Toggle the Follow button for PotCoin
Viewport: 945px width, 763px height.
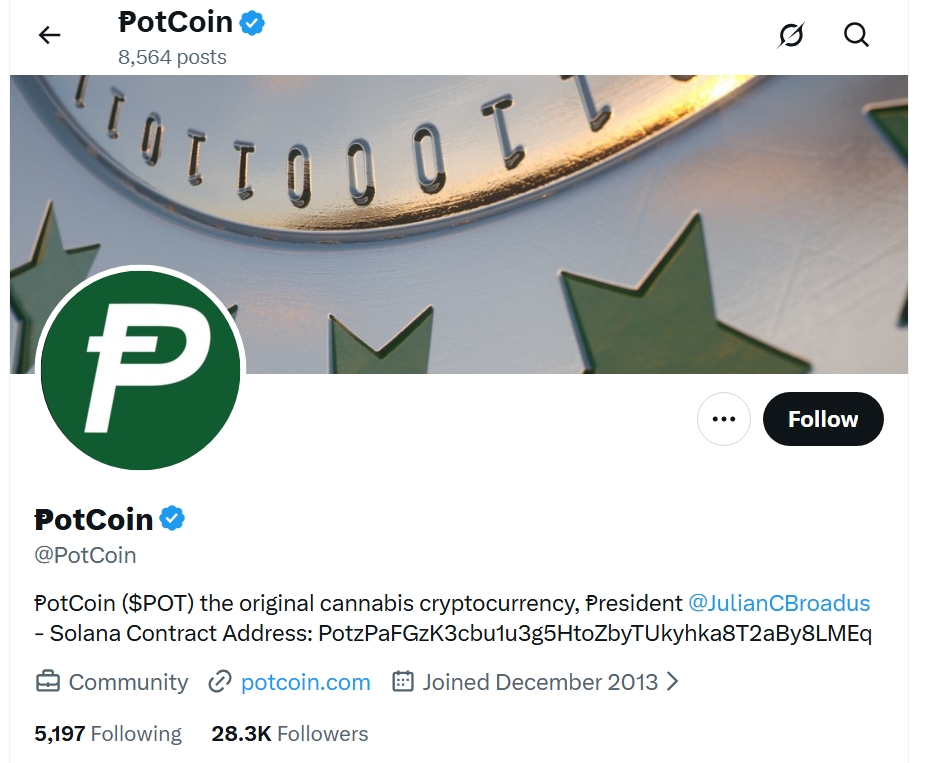pyautogui.click(x=822, y=419)
